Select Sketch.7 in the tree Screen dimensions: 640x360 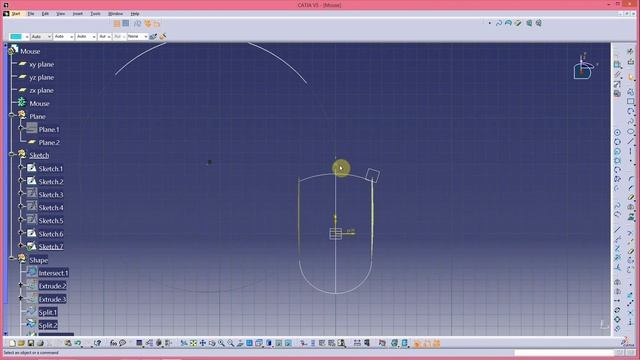(x=51, y=247)
